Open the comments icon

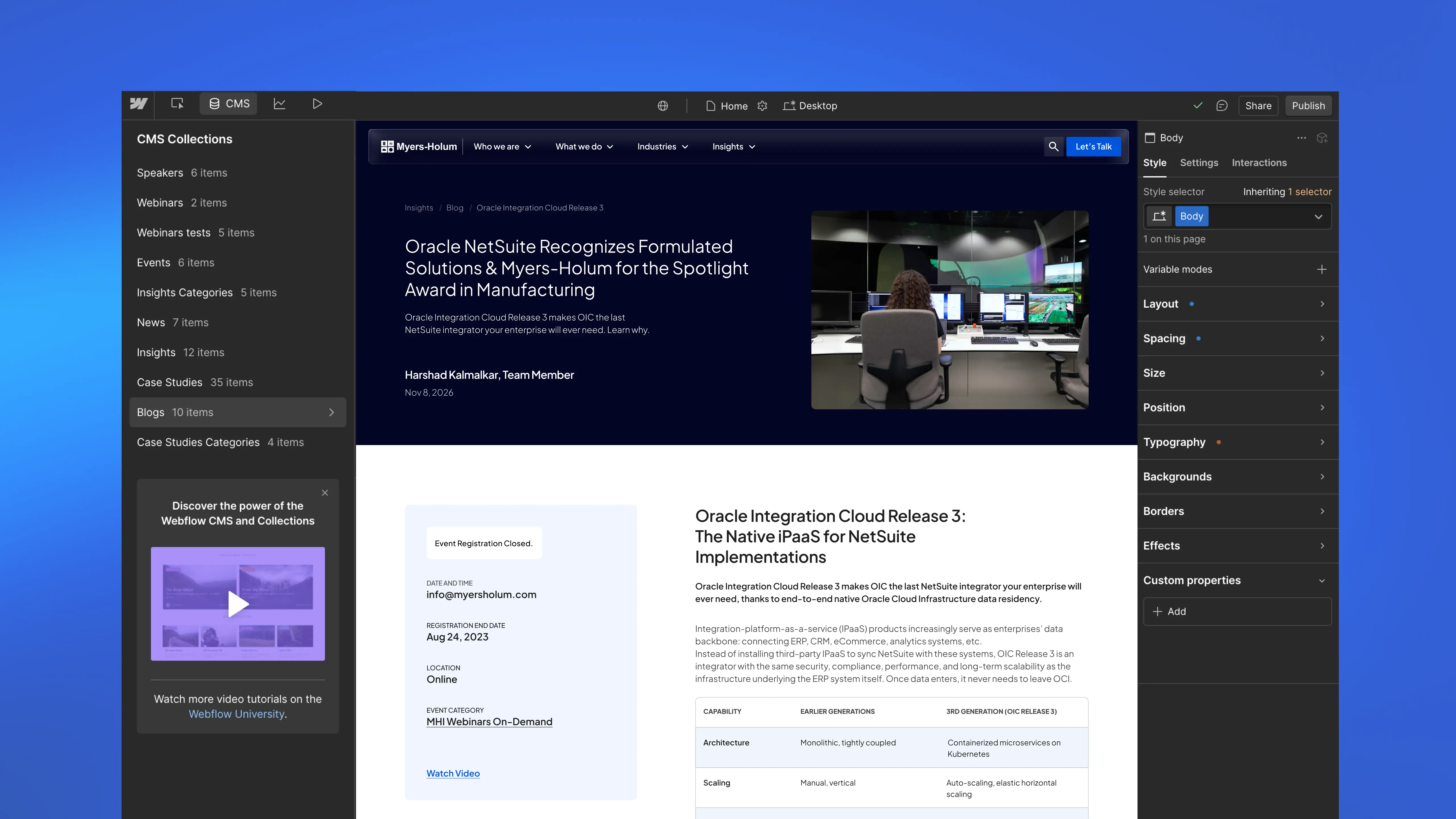click(1221, 106)
